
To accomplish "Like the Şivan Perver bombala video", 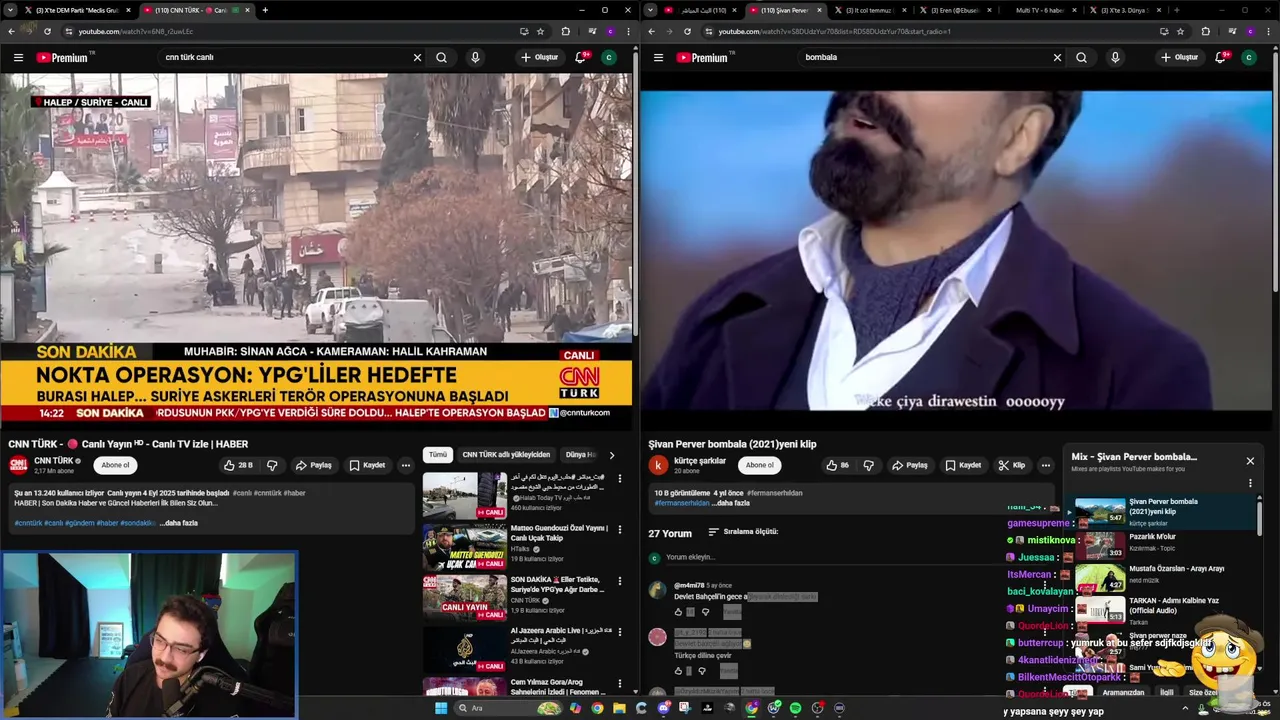I will [x=838, y=465].
